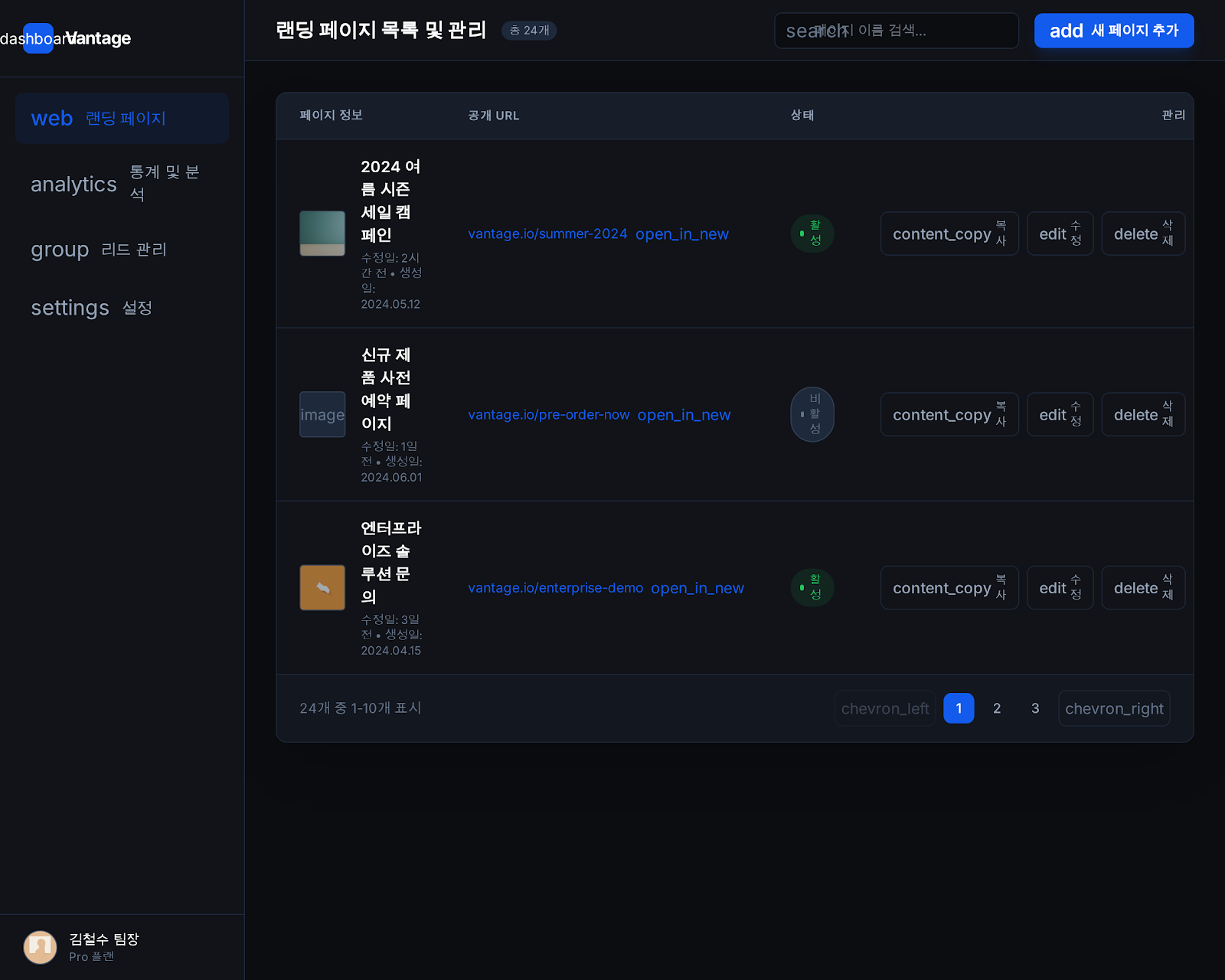This screenshot has width=1225, height=980.
Task: Open the vantage.io/pre-order-now link
Action: click(548, 415)
